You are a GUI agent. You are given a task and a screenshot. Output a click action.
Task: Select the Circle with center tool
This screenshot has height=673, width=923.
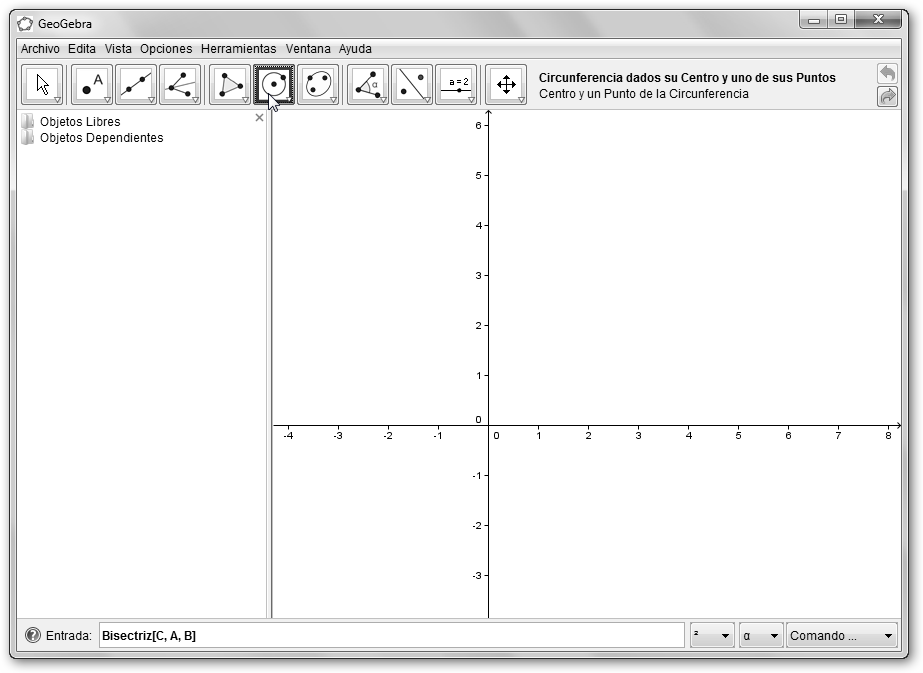pyautogui.click(x=274, y=85)
